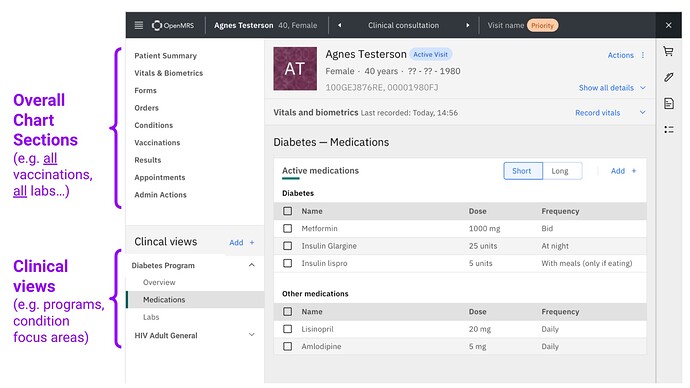Image resolution: width=690 pixels, height=388 pixels.
Task: Check the Amlodipine checkbox
Action: (287, 346)
